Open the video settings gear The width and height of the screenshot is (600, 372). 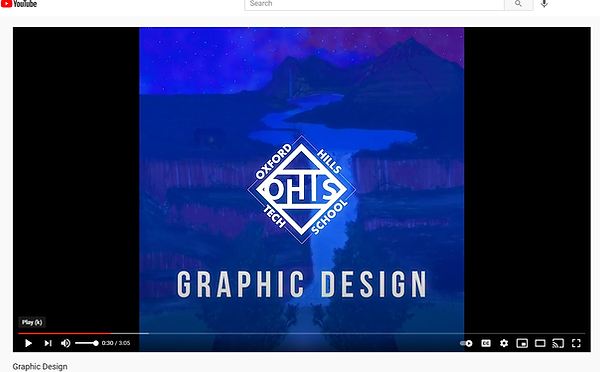tap(504, 343)
